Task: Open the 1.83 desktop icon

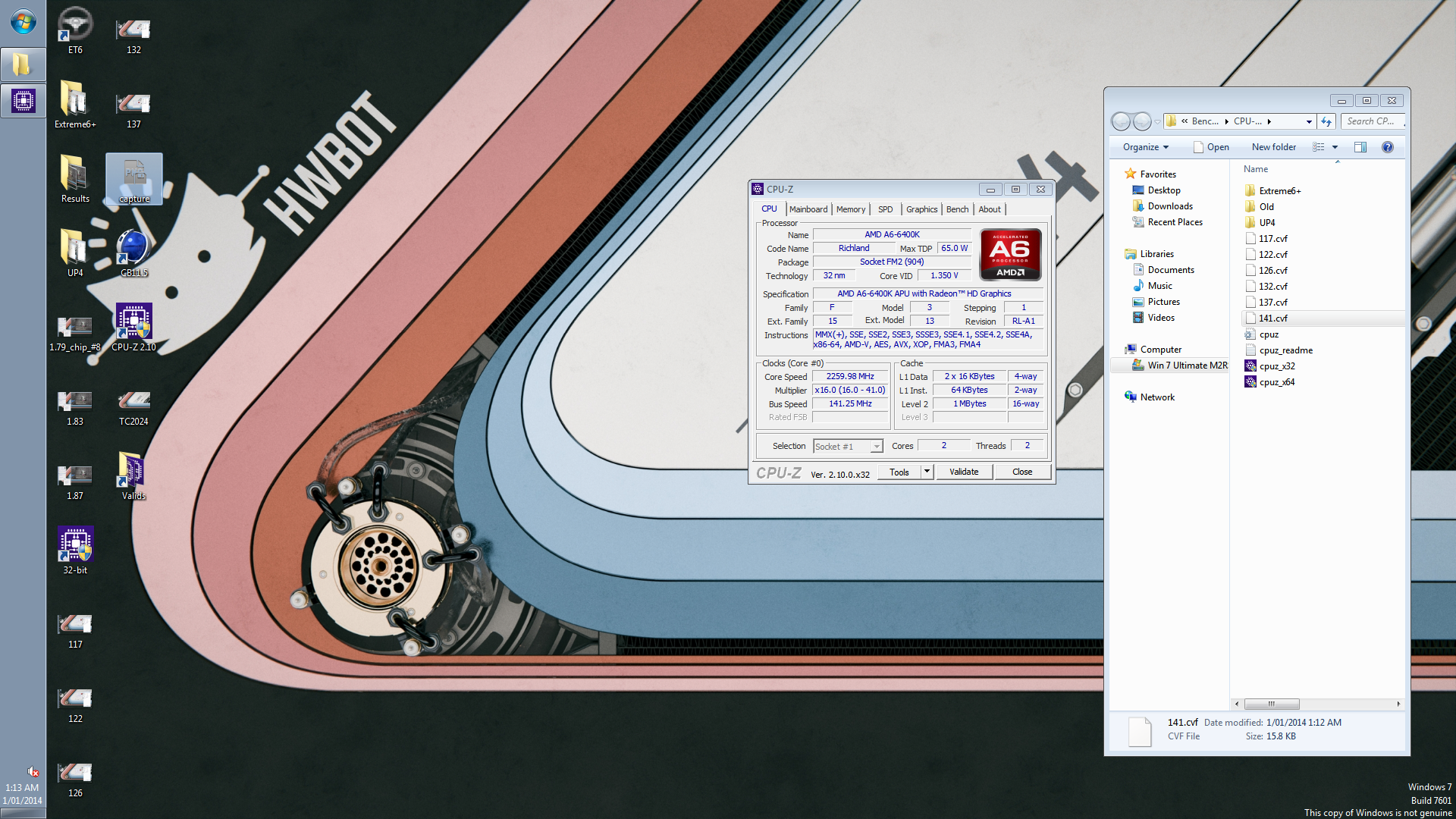Action: (x=75, y=408)
